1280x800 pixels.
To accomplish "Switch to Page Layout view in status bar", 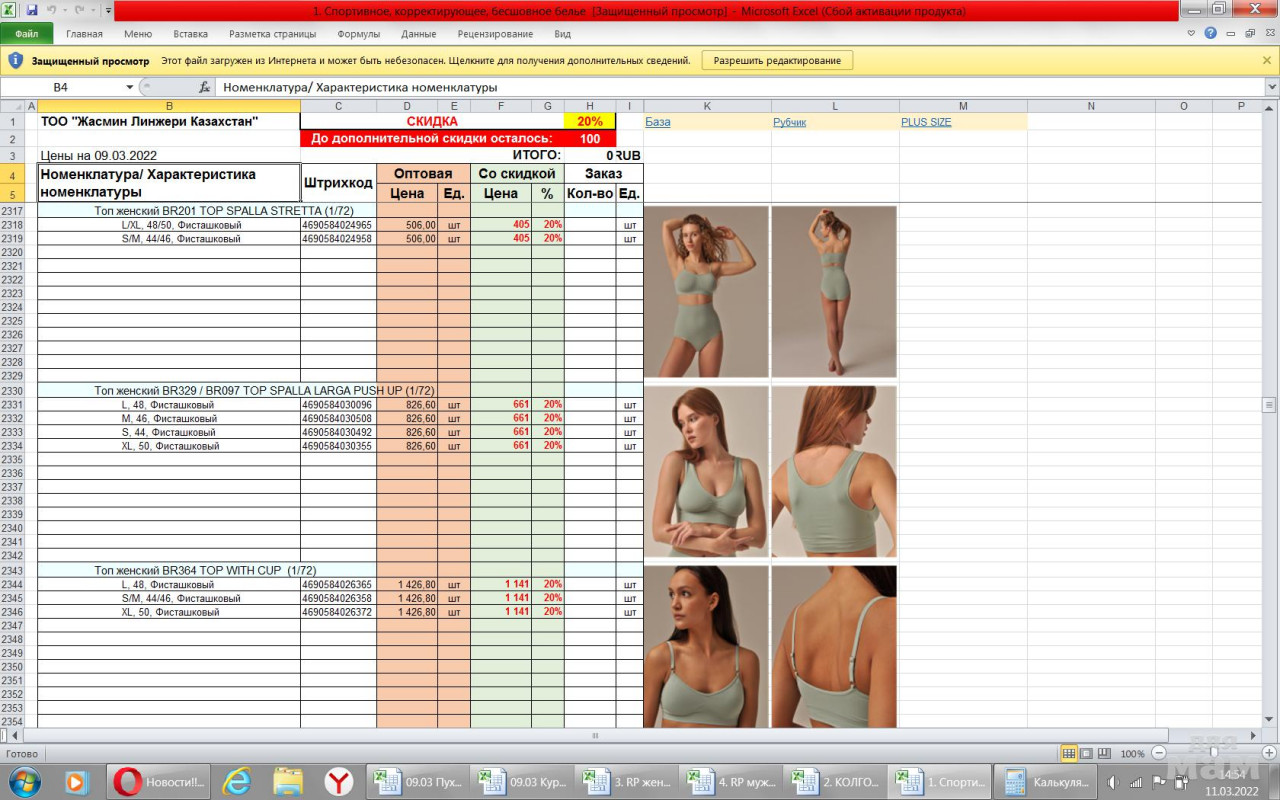I will (x=1086, y=753).
